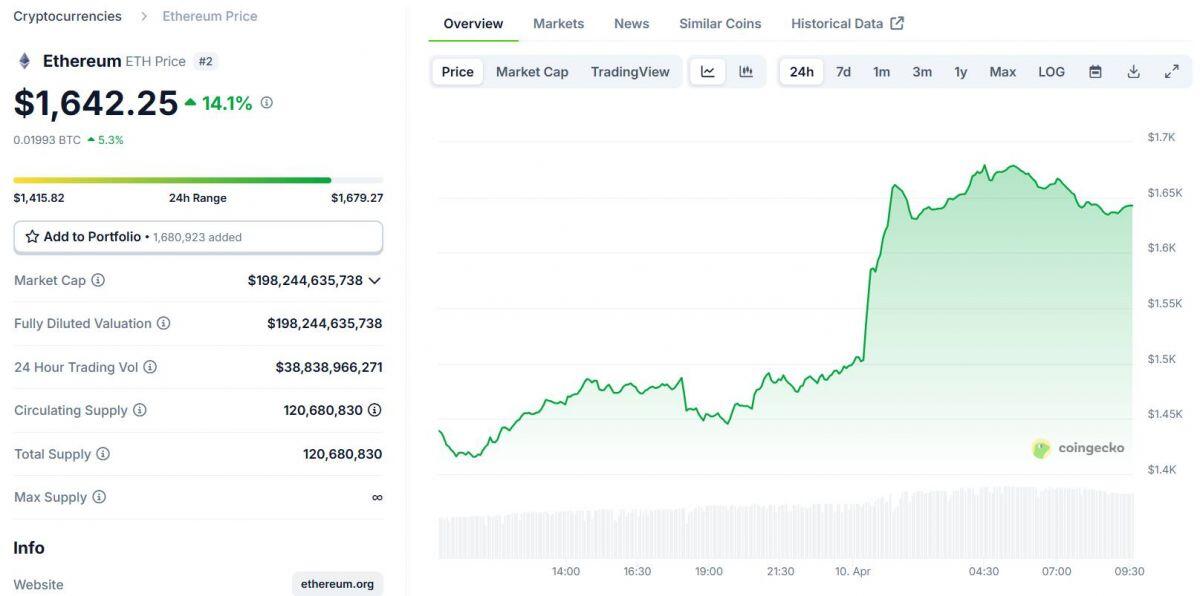Image resolution: width=1200 pixels, height=596 pixels.
Task: Click Ethereum Price breadcrumb
Action: (x=210, y=16)
